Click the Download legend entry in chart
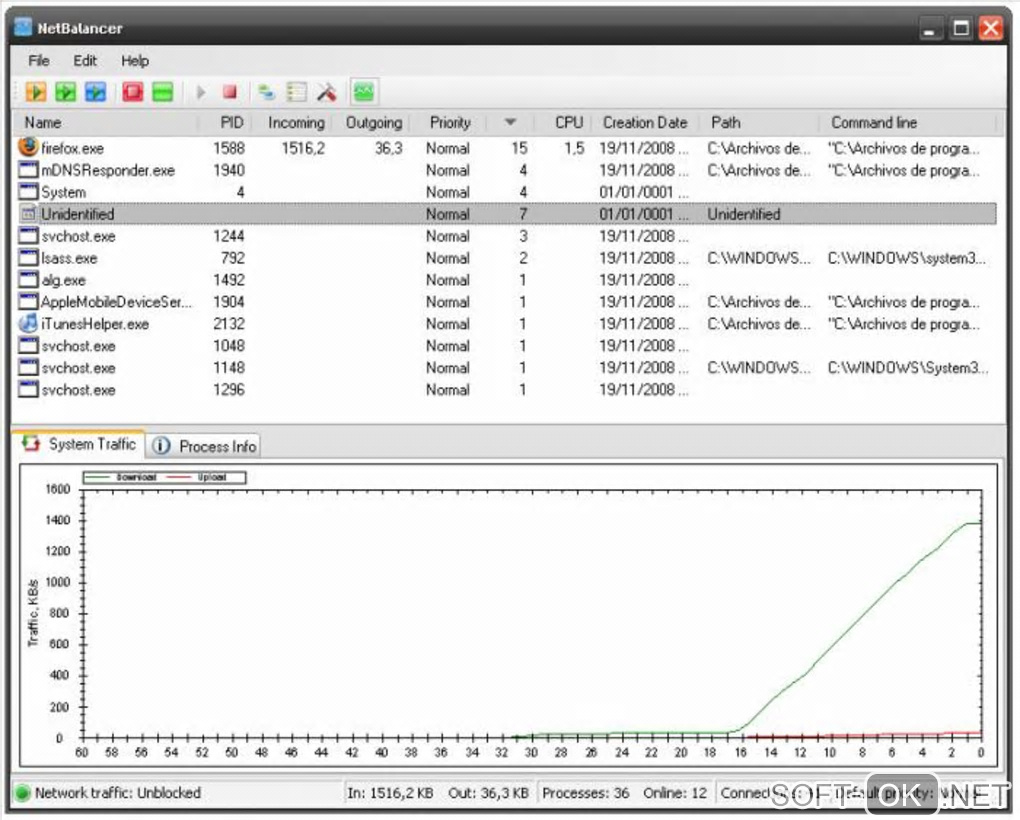 pos(121,477)
